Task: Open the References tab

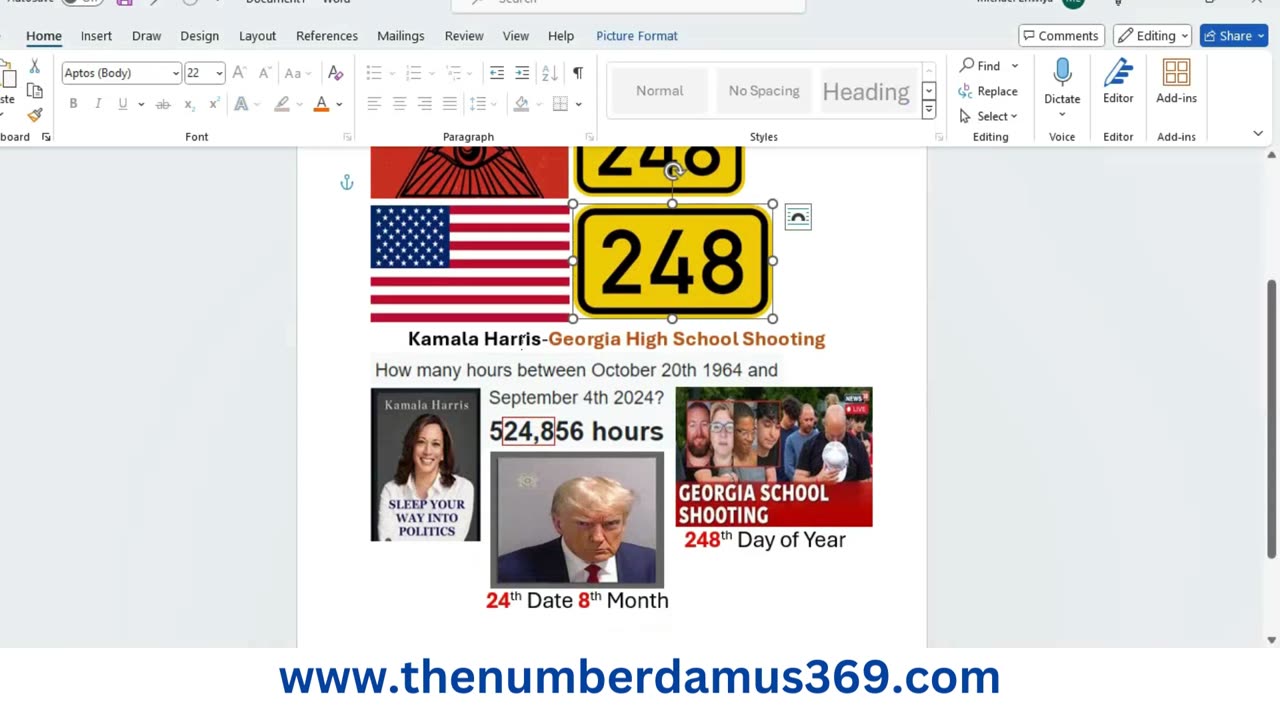Action: tap(327, 35)
